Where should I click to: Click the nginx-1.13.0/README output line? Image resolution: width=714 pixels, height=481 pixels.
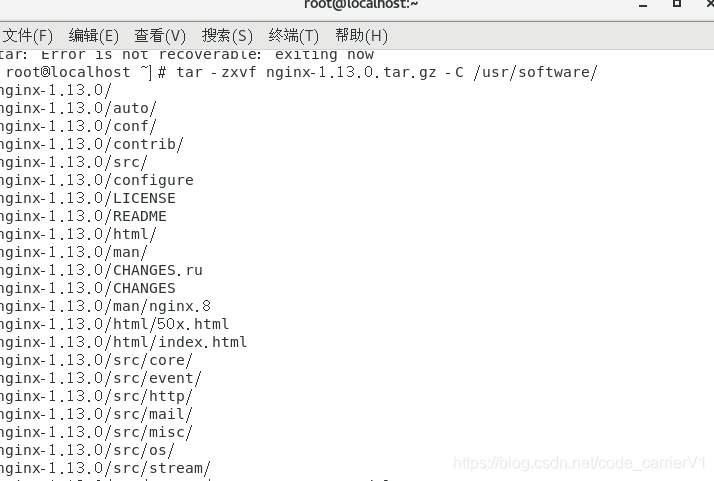[x=83, y=216]
